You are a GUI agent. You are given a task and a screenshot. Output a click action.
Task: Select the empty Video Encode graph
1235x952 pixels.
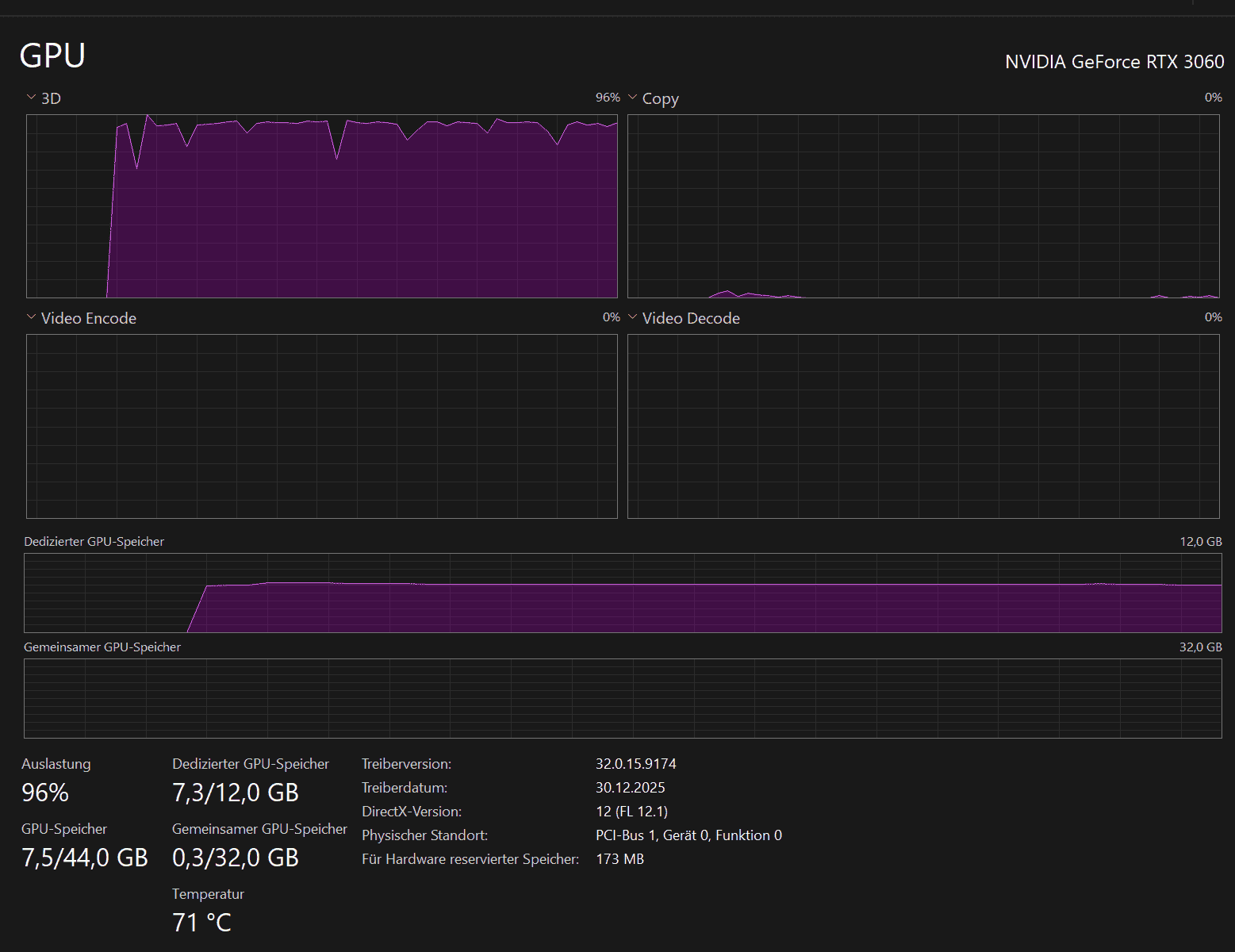pos(321,426)
